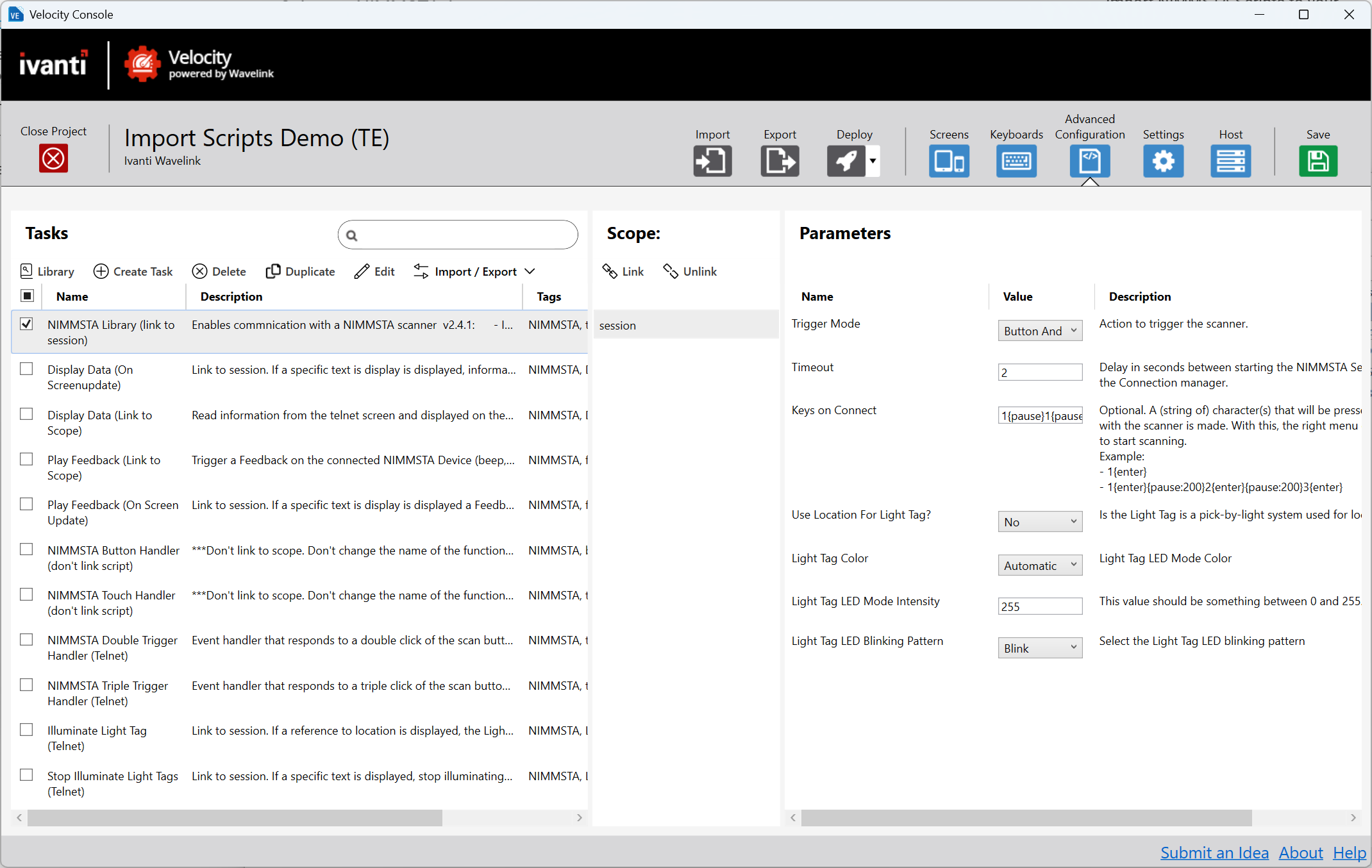Check Display Data (Link to Scope) checkbox

26,414
